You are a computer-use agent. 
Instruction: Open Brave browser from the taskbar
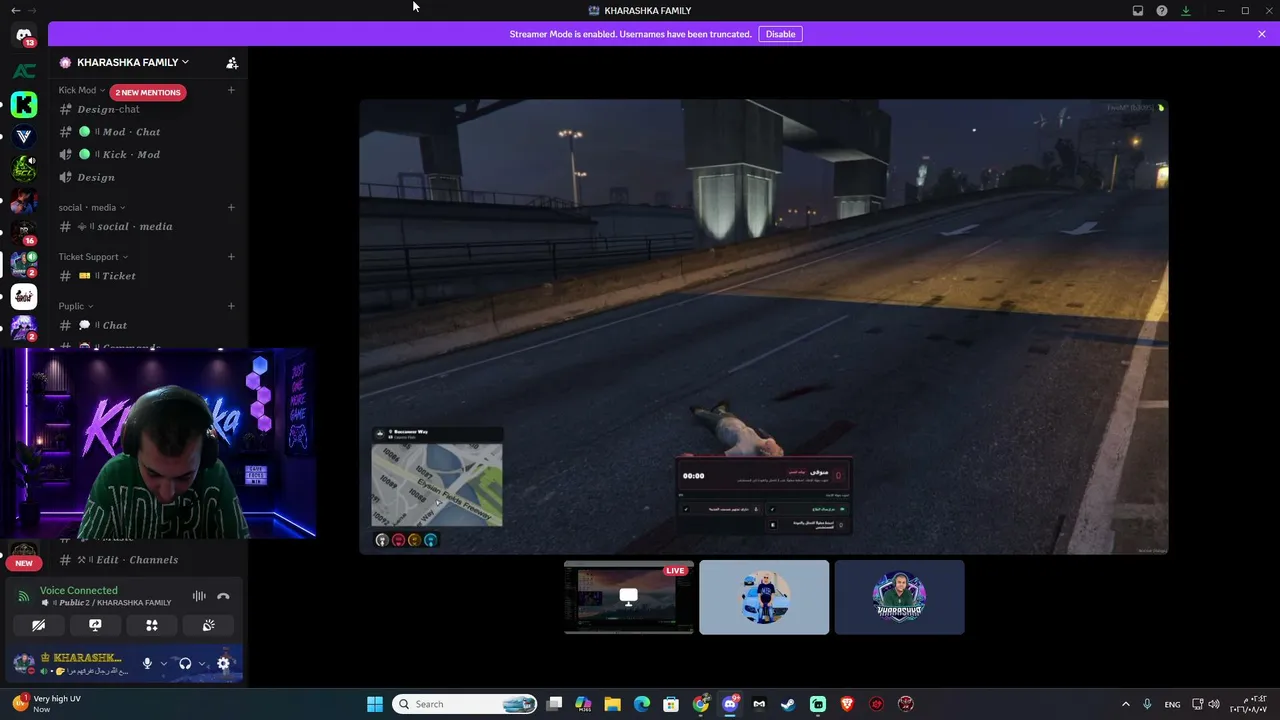click(x=848, y=704)
